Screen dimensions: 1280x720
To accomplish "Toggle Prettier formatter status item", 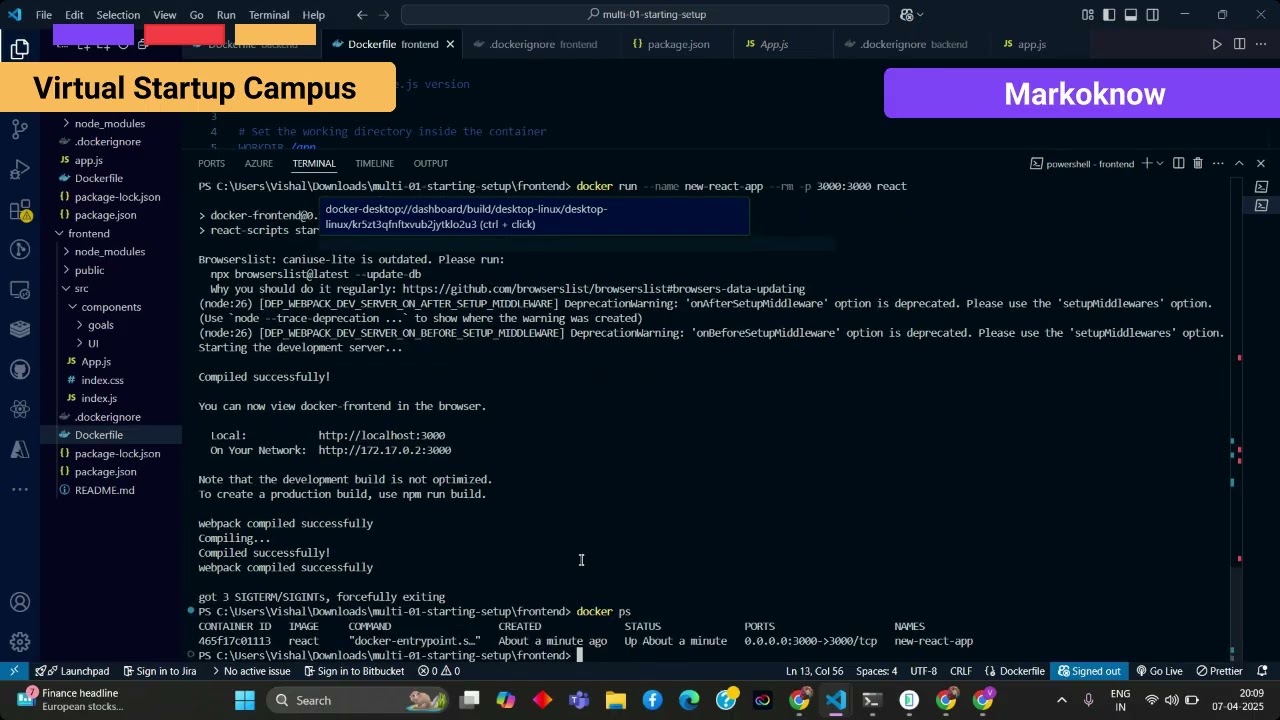I will pos(1219,671).
